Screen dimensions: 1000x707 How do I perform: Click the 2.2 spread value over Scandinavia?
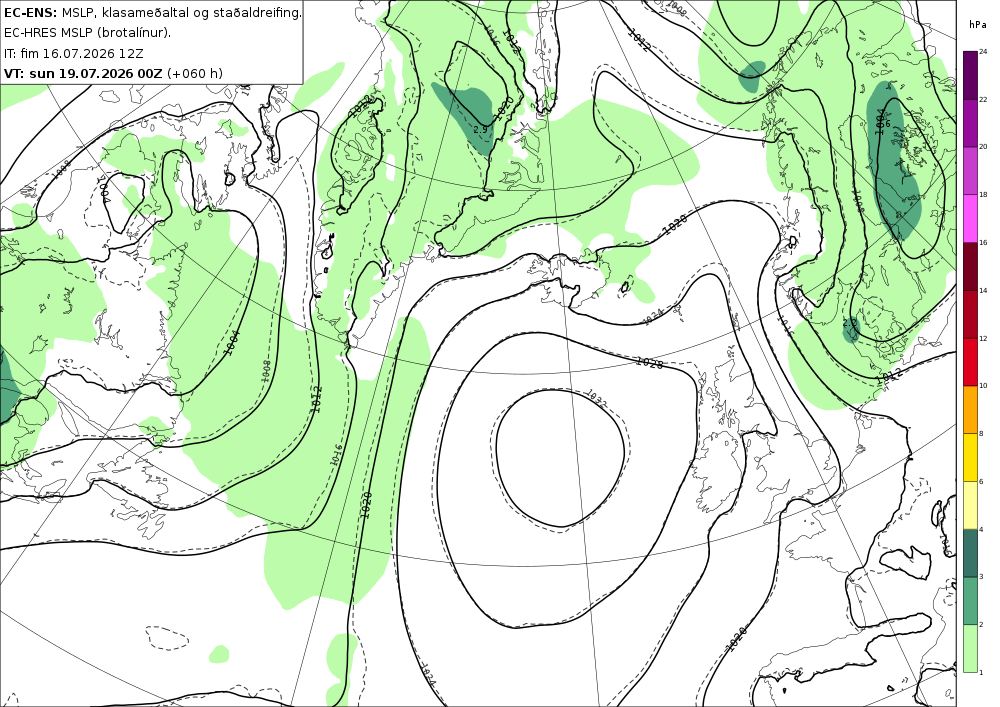849,323
